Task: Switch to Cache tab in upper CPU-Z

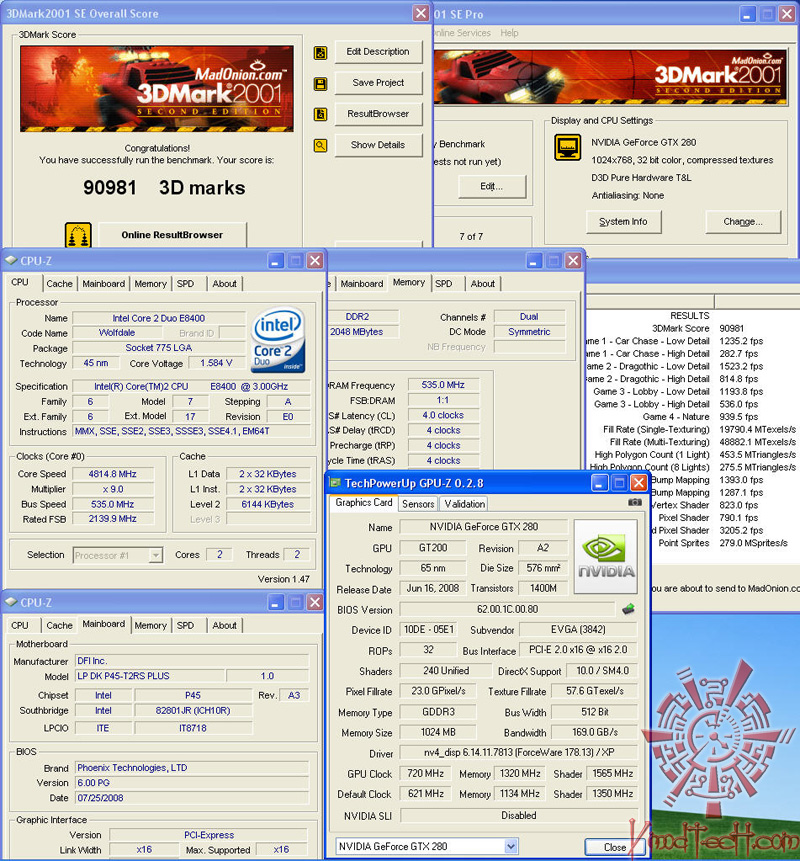Action: coord(59,284)
